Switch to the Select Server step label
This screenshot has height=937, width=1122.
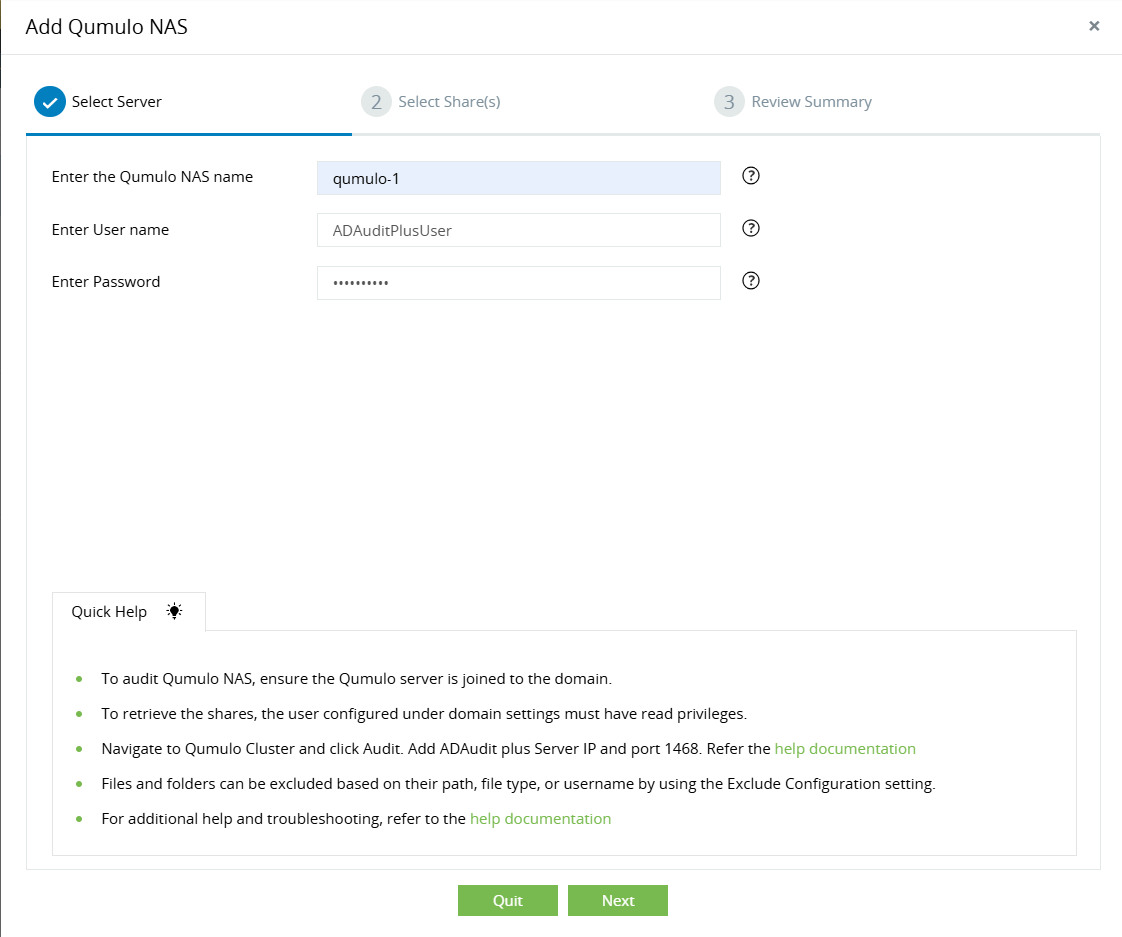click(x=116, y=102)
